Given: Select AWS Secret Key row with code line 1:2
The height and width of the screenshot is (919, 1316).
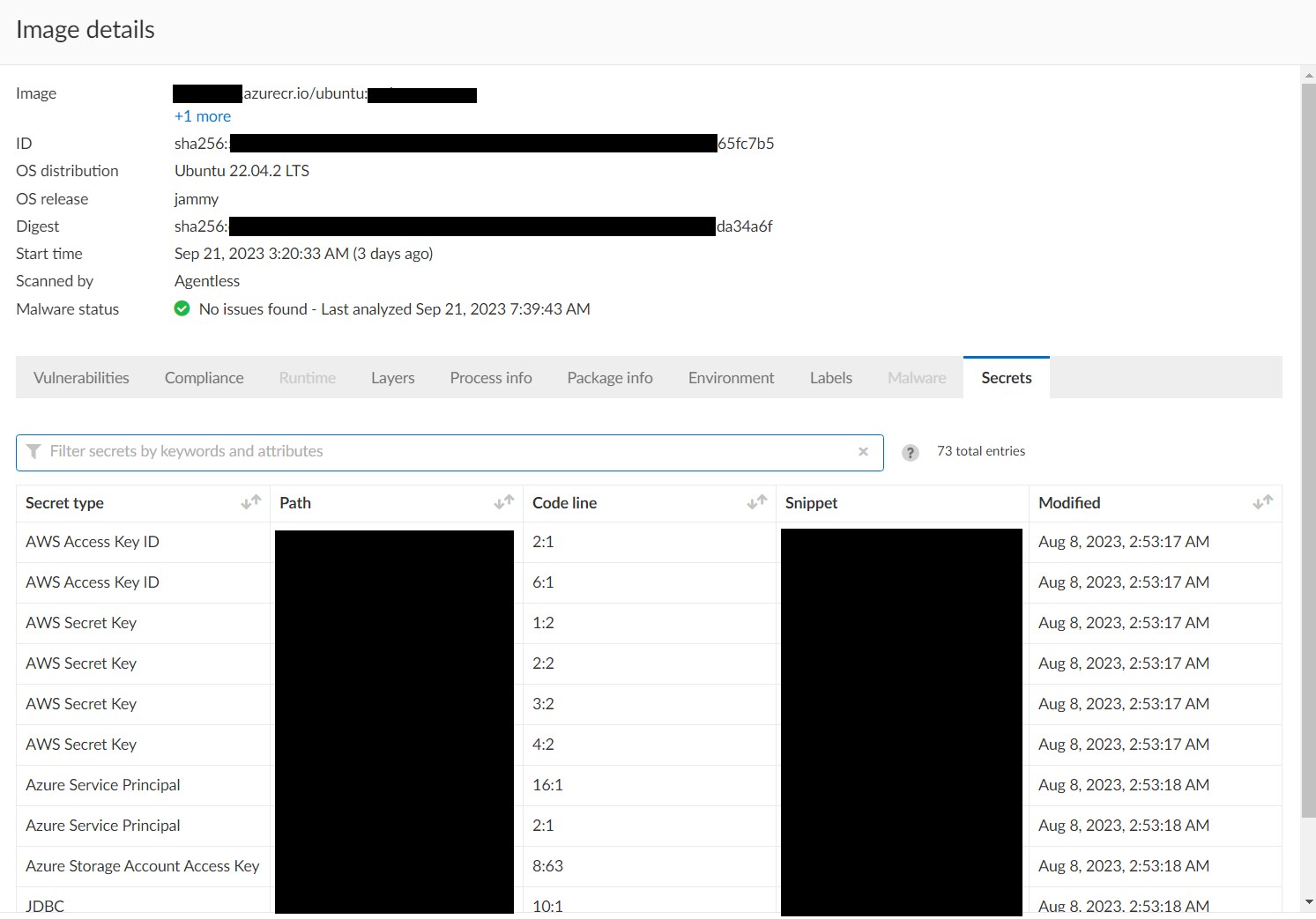Looking at the screenshot, I should tap(649, 623).
